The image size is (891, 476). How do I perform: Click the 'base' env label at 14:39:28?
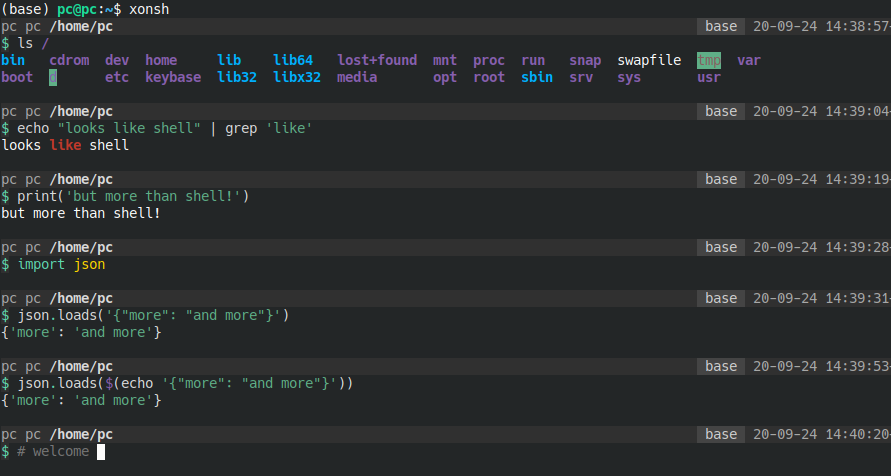[721, 248]
